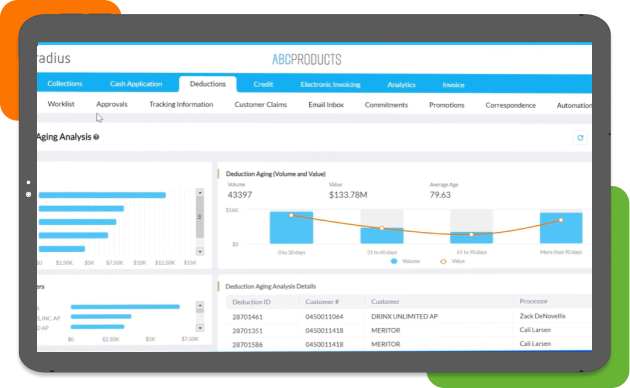Open the Email Inbox submenu

point(326,105)
